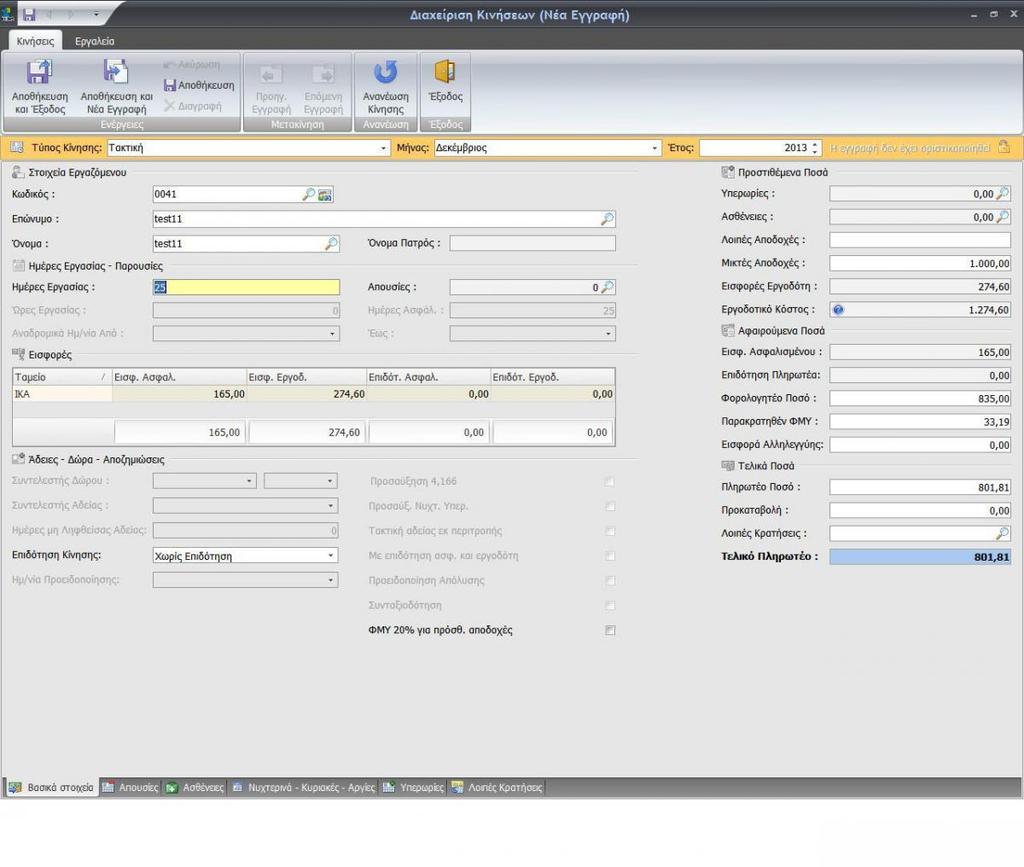Open Αναδρομικά Ημ/νία Από dropdown
The height and width of the screenshot is (867, 1024).
pos(332,334)
